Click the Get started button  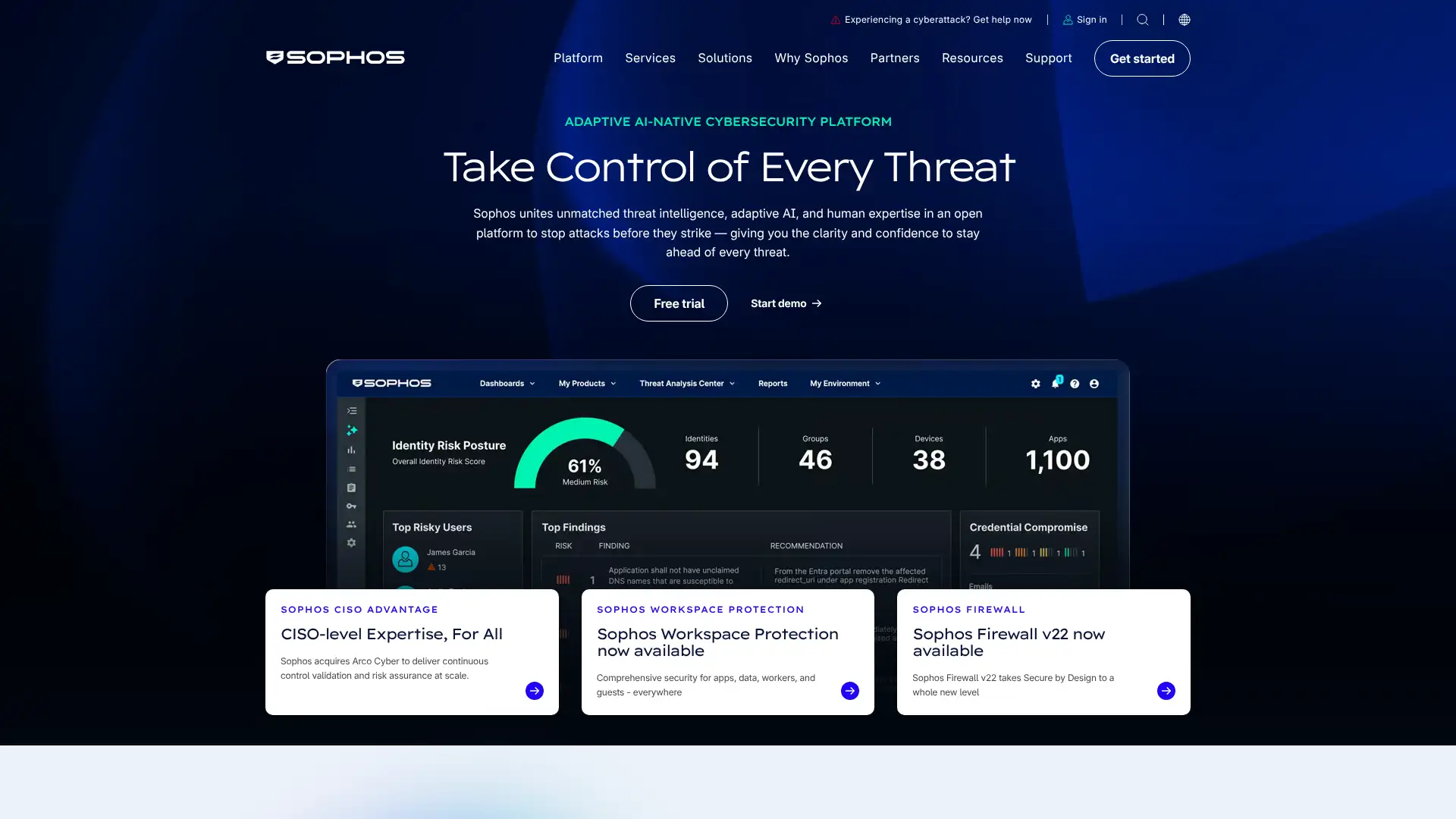[x=1142, y=58]
